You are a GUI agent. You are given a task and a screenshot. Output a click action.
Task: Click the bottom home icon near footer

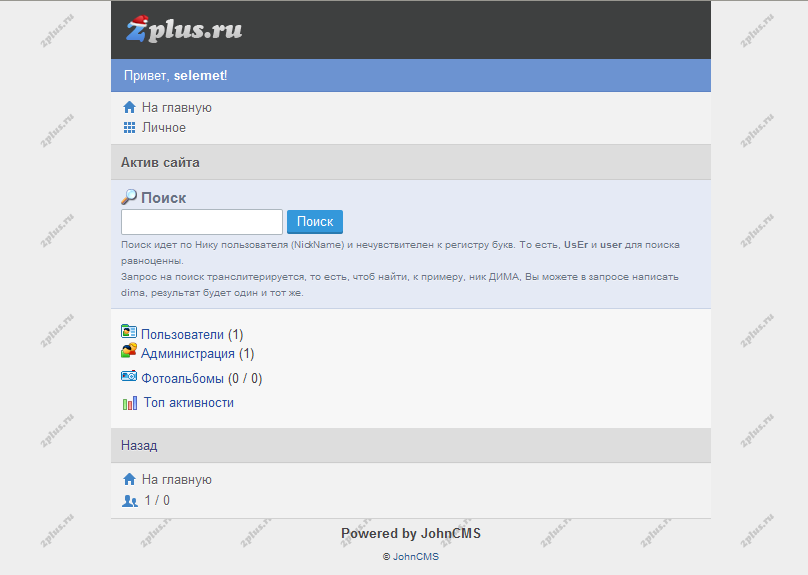pyautogui.click(x=129, y=479)
